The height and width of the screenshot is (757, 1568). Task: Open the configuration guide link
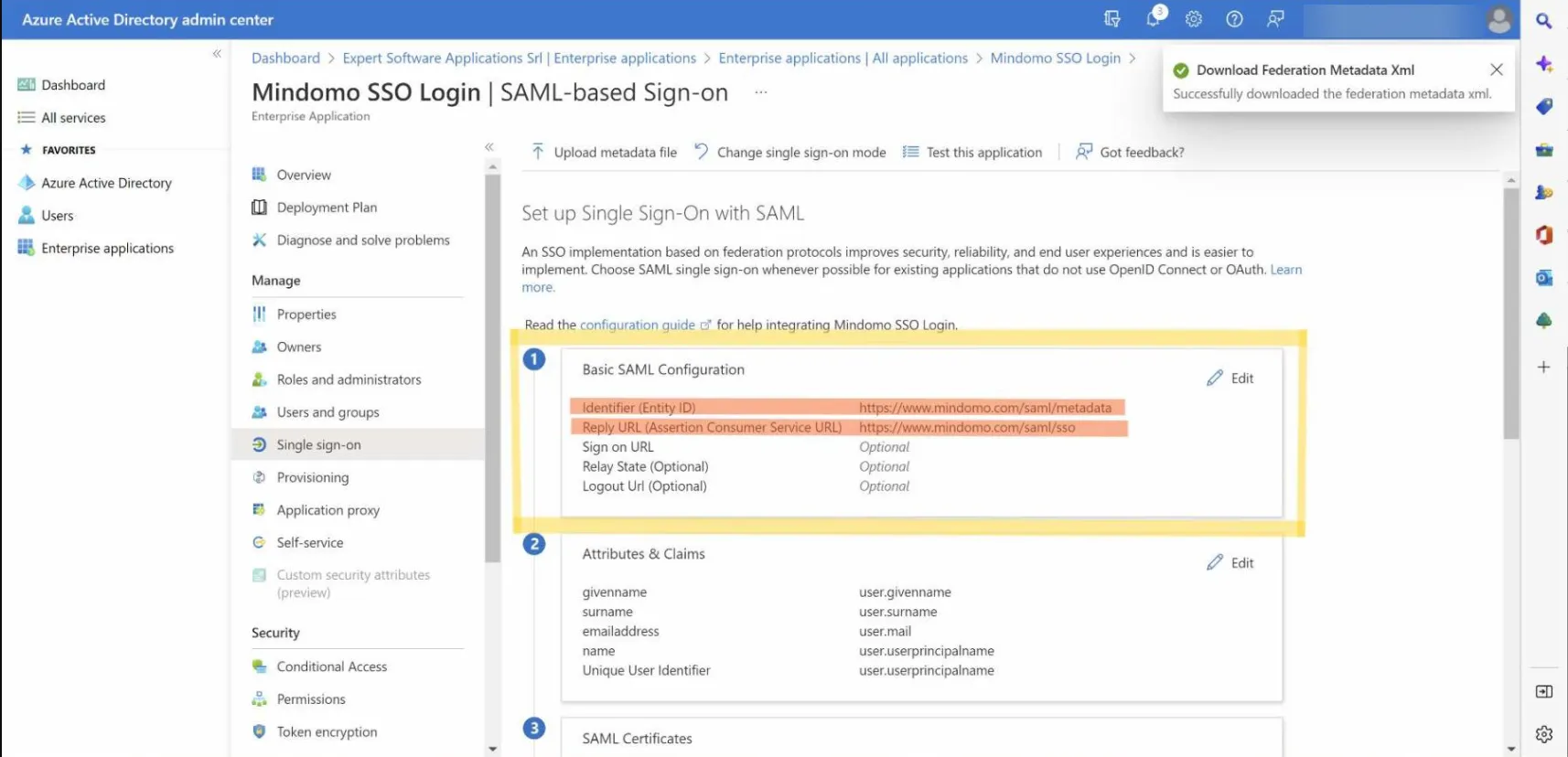tap(638, 325)
